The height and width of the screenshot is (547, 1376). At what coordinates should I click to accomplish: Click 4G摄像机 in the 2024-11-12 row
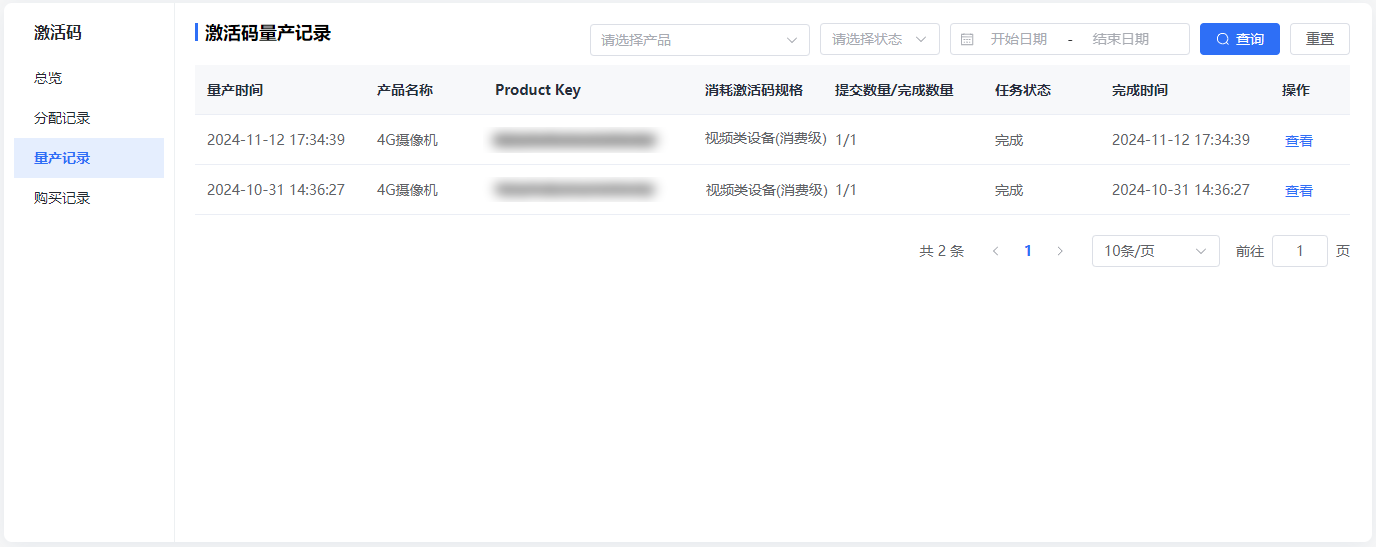pyautogui.click(x=407, y=140)
